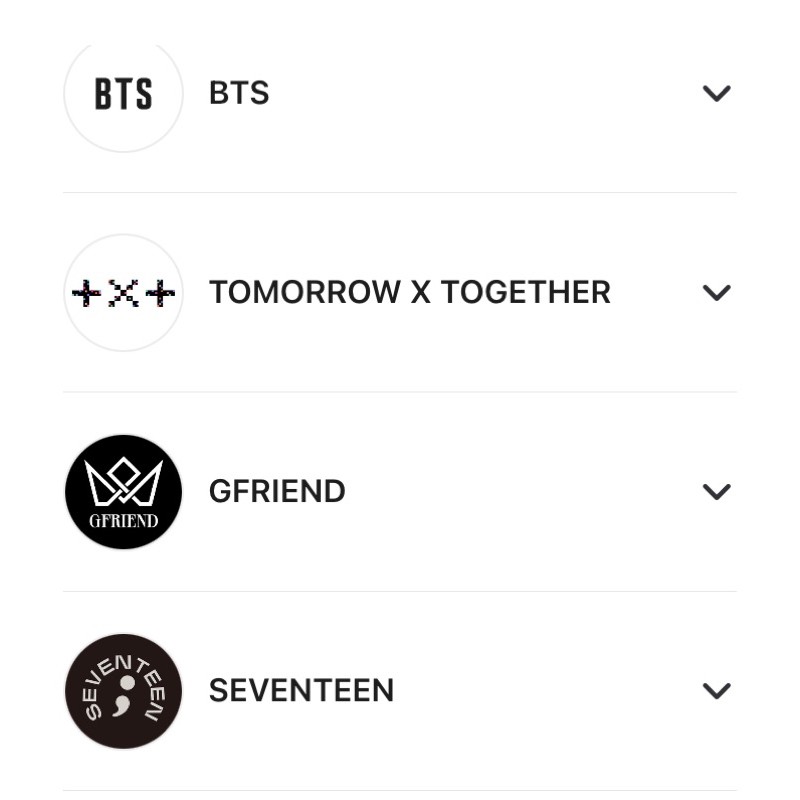Screen dimensions: 800x800
Task: Click the small GFRIEND wordmark under the crown
Action: (123, 521)
